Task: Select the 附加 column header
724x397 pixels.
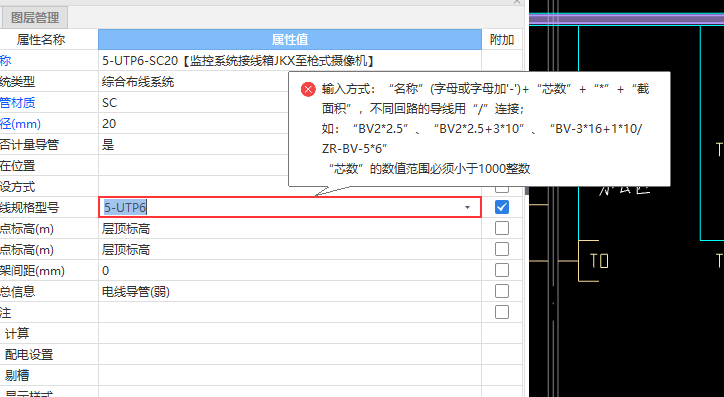Action: [502, 40]
